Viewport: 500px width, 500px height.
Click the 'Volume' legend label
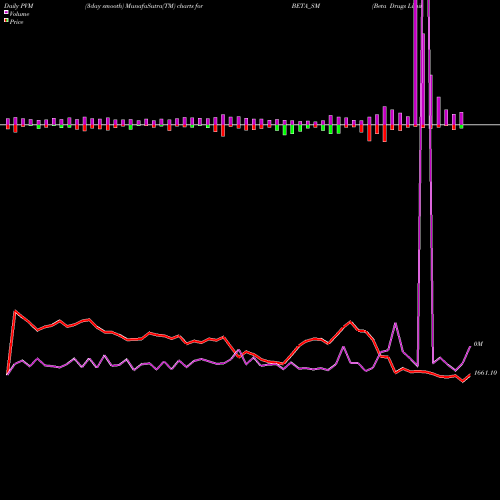point(19,14)
